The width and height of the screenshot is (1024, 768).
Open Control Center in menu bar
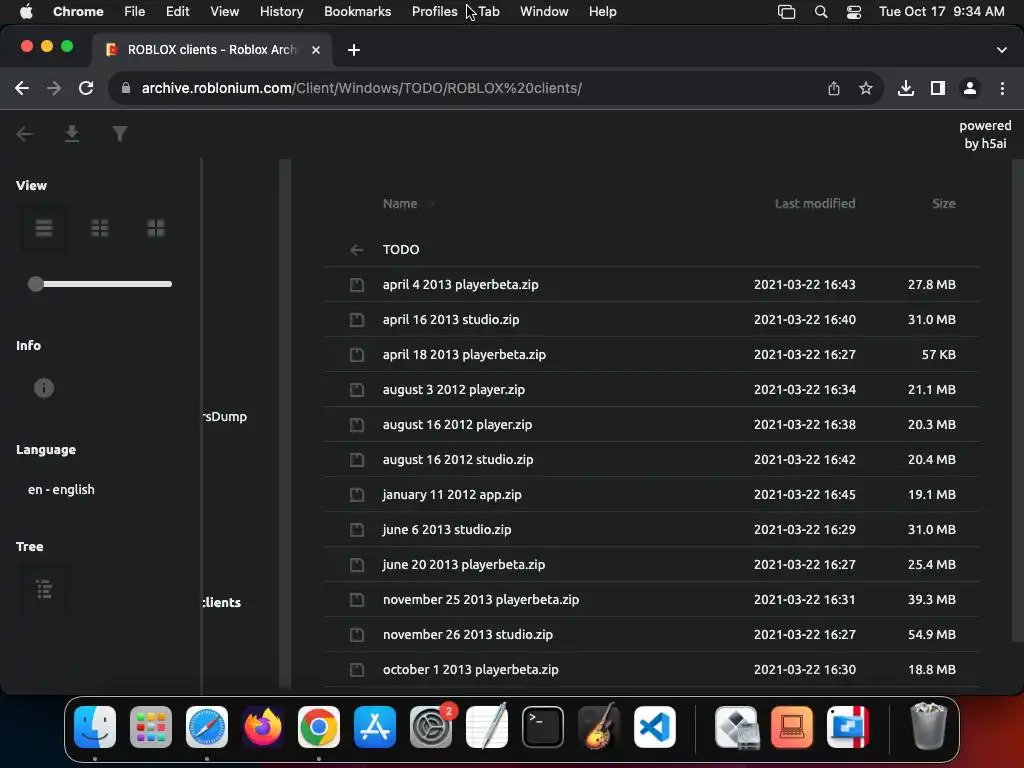pos(854,12)
